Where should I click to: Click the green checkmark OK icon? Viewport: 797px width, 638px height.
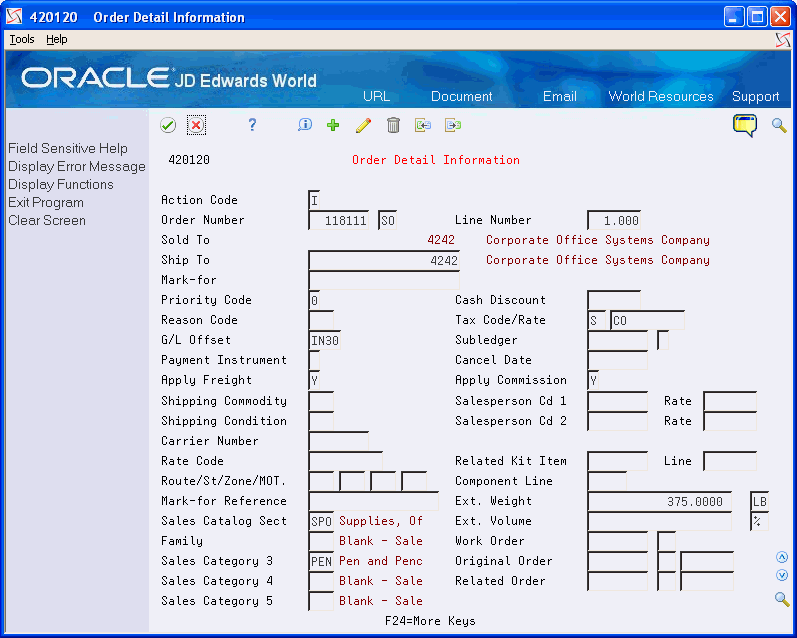[x=168, y=125]
